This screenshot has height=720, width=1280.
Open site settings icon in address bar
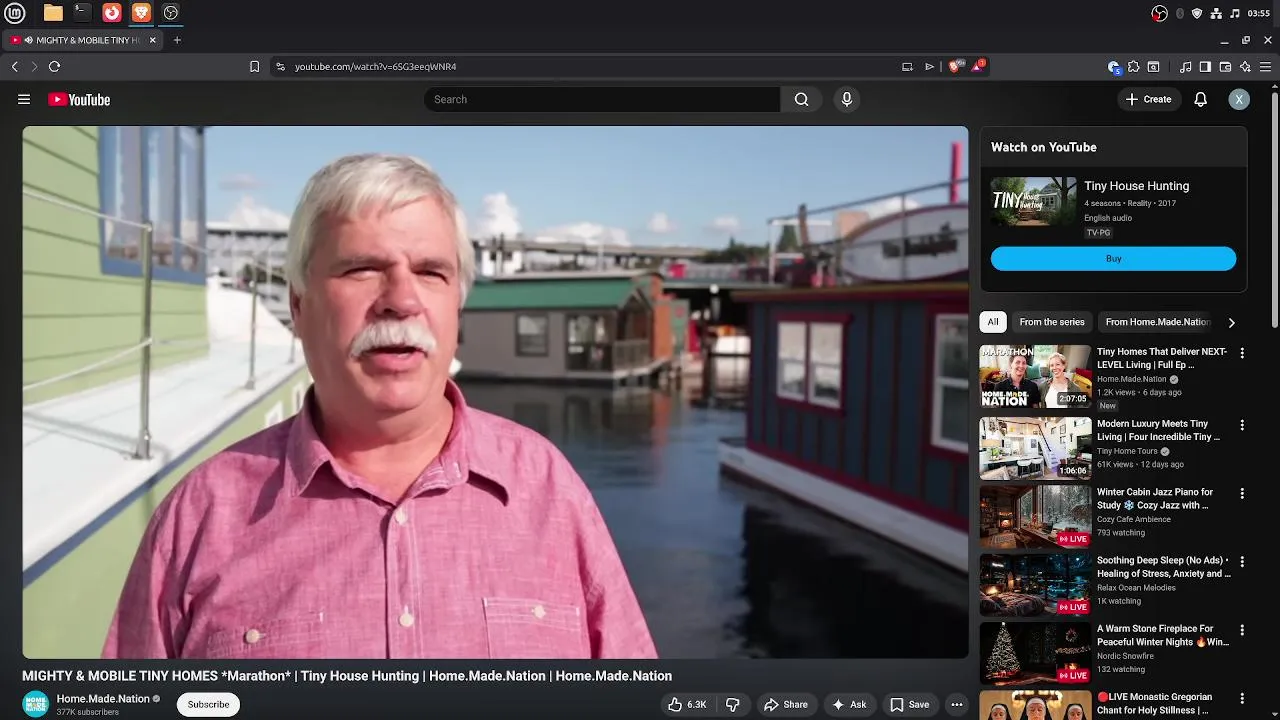coord(280,66)
